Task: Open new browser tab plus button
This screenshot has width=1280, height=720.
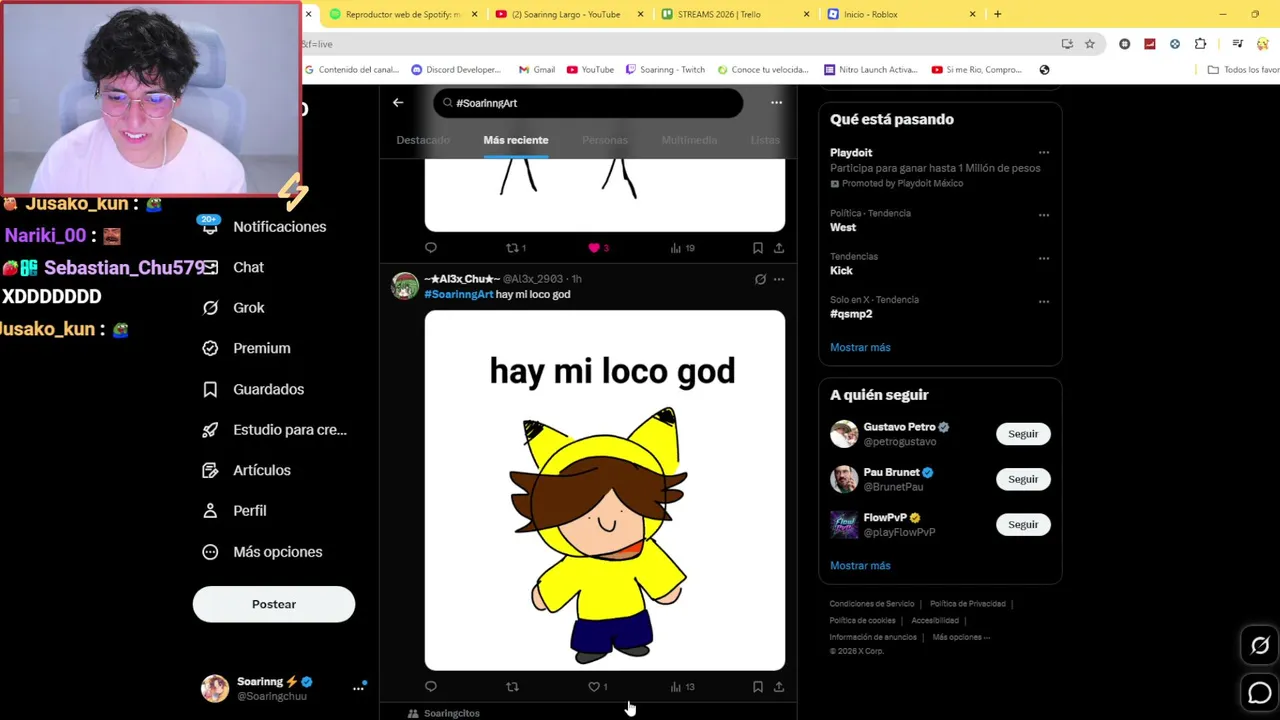Action: tap(997, 14)
